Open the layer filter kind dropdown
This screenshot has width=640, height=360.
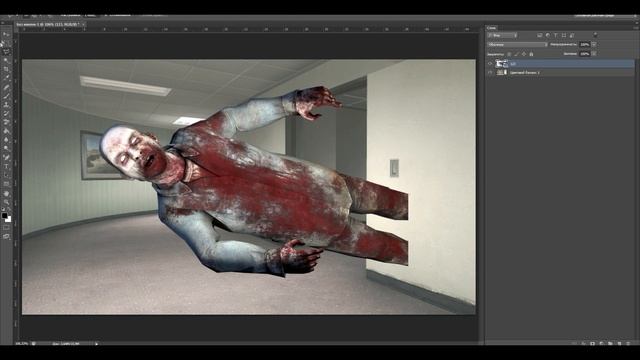(503, 36)
